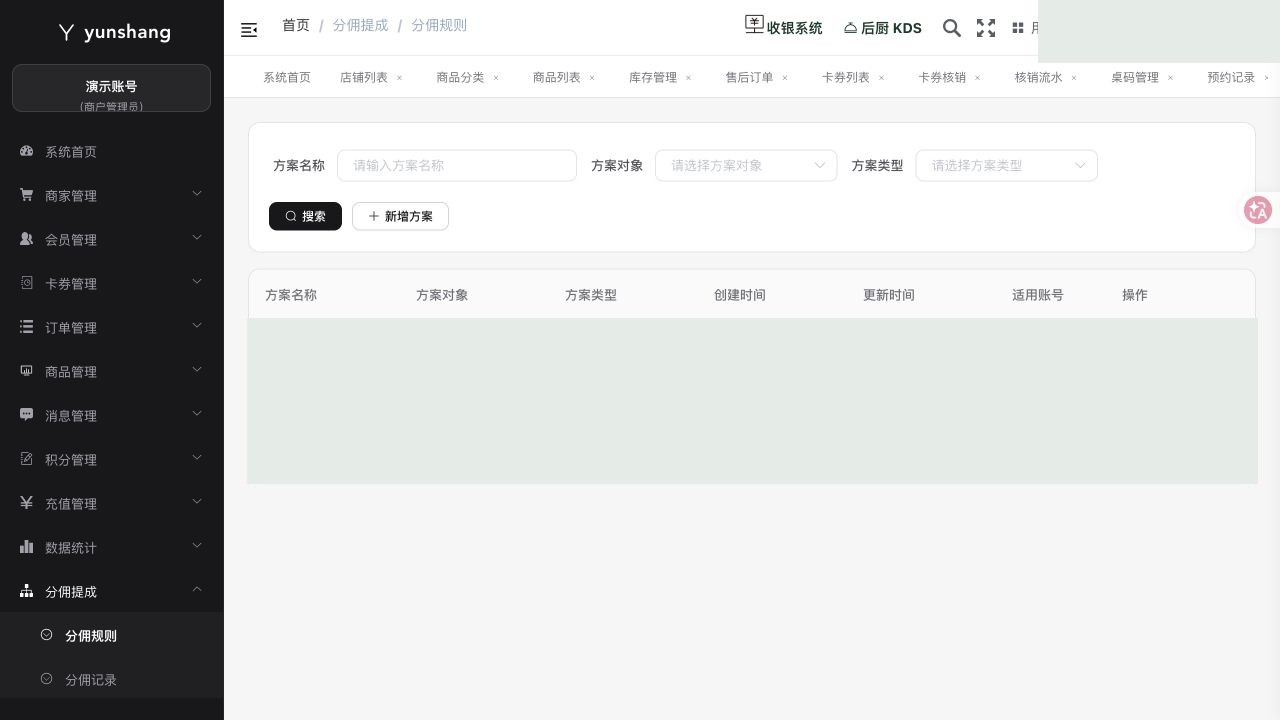Click the yunshang logo
The image size is (1280, 720).
coord(114,32)
